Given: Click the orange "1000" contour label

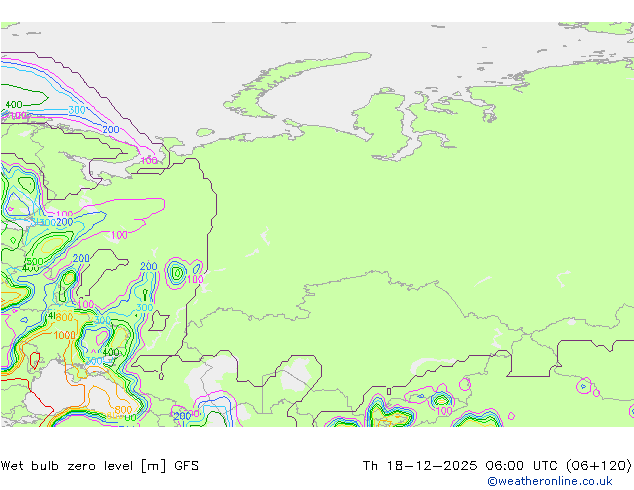Looking at the screenshot, I should point(65,335).
